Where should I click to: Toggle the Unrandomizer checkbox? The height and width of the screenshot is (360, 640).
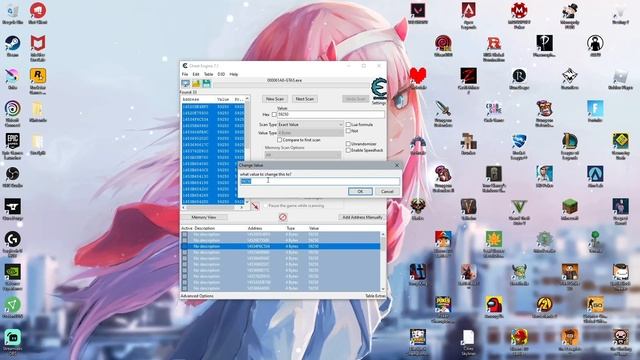pyautogui.click(x=348, y=144)
